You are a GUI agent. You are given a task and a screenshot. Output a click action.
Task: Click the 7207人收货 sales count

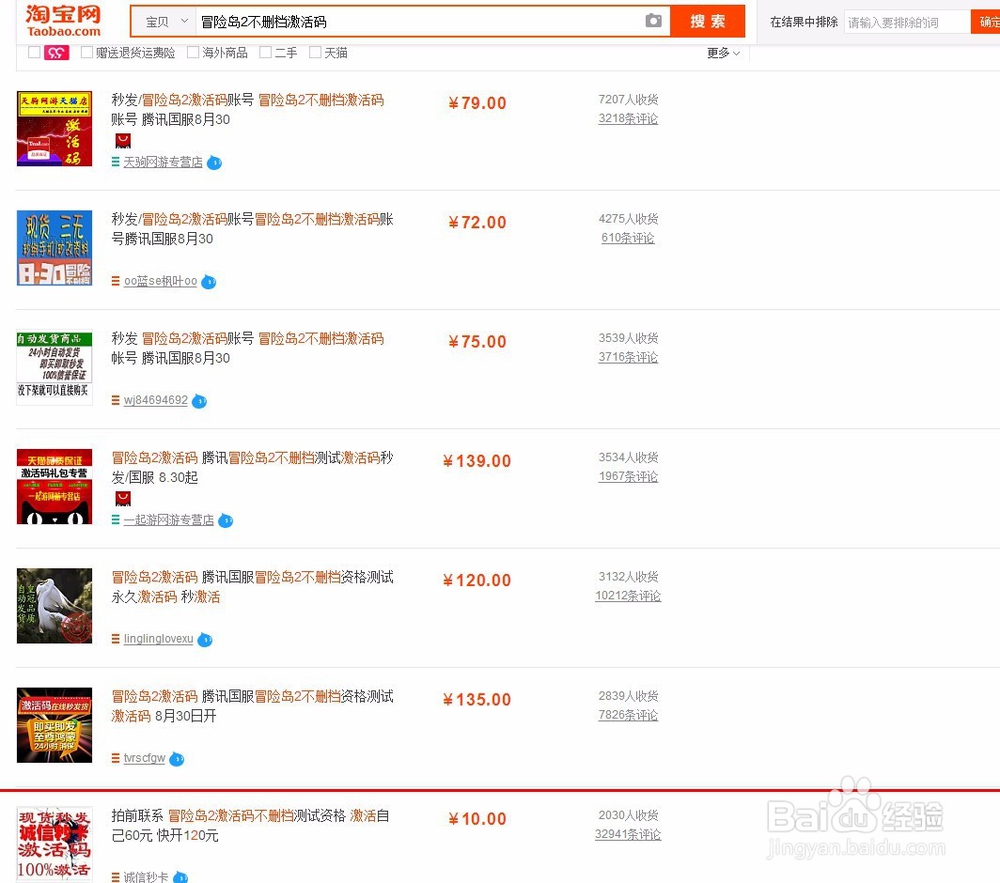[628, 99]
